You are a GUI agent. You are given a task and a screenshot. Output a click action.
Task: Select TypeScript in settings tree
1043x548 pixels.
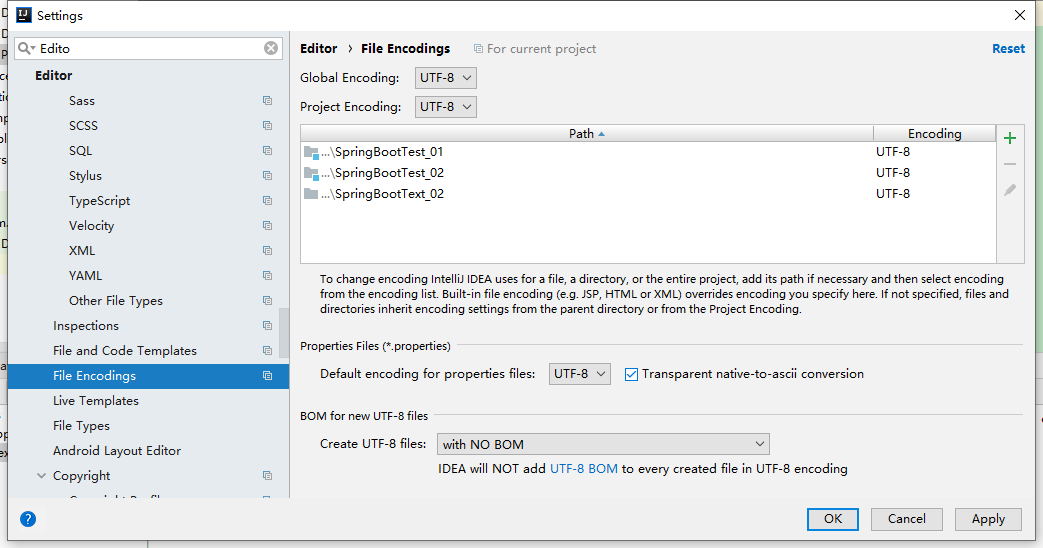pos(100,200)
